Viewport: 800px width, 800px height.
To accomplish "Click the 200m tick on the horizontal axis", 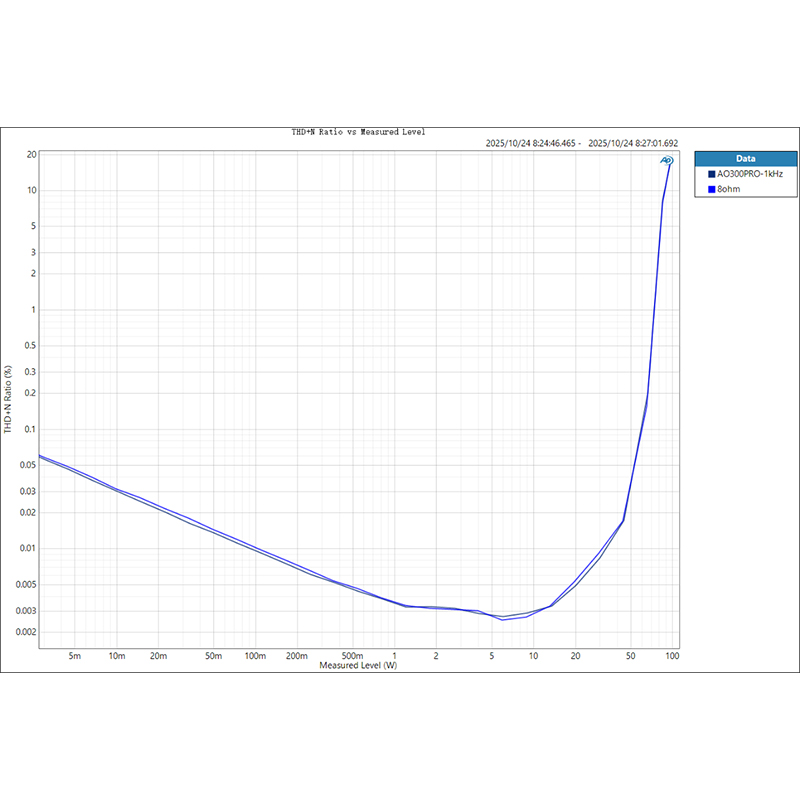I will pyautogui.click(x=297, y=656).
